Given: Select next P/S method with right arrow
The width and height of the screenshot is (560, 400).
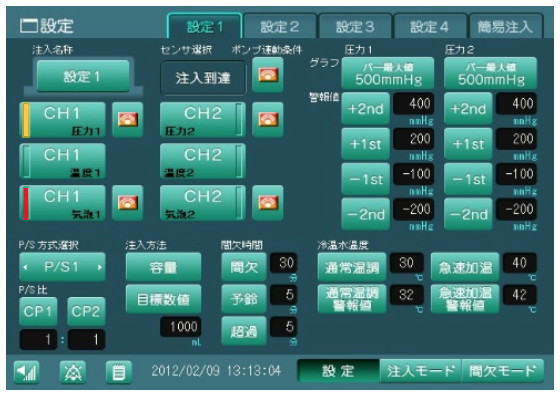Looking at the screenshot, I should (x=100, y=267).
